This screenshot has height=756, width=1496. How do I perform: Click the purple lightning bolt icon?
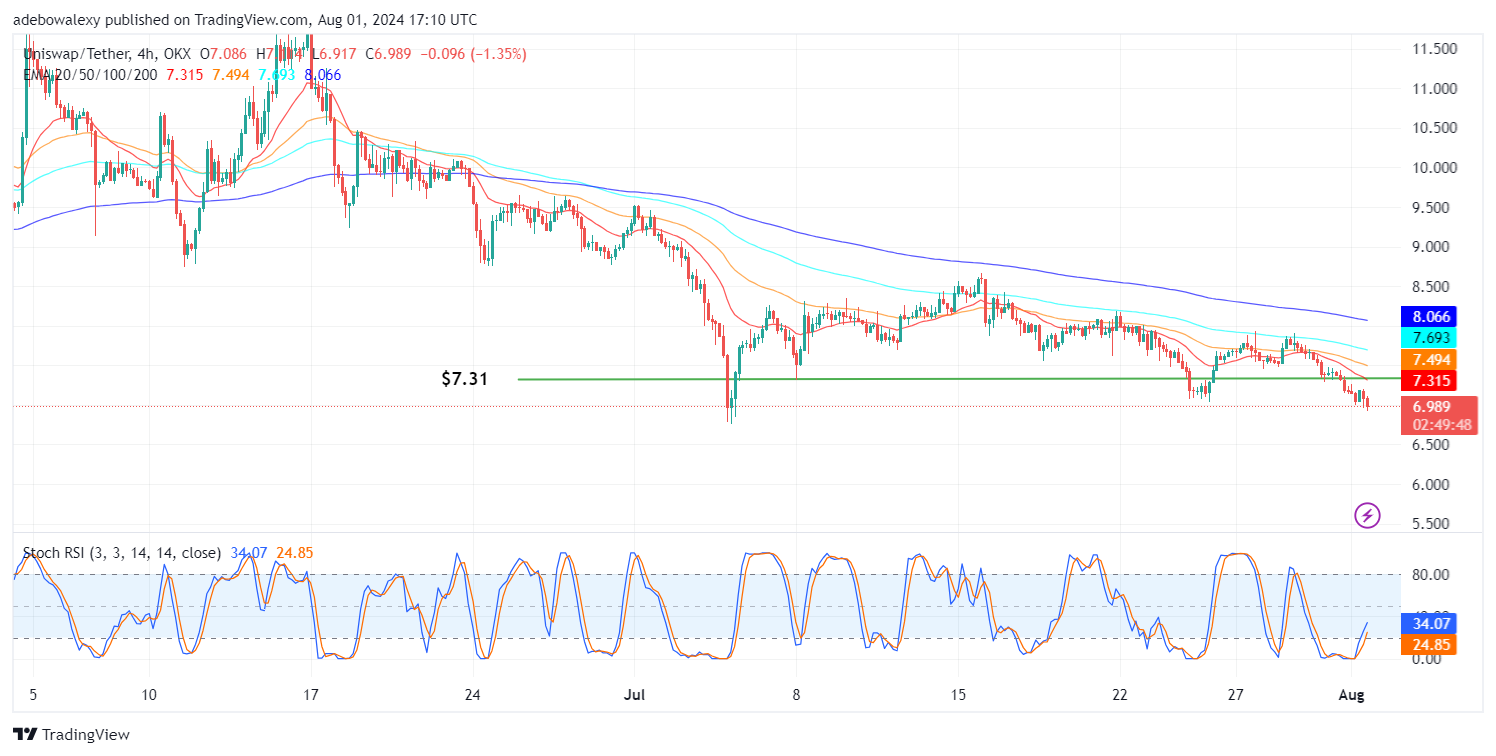pos(1367,516)
